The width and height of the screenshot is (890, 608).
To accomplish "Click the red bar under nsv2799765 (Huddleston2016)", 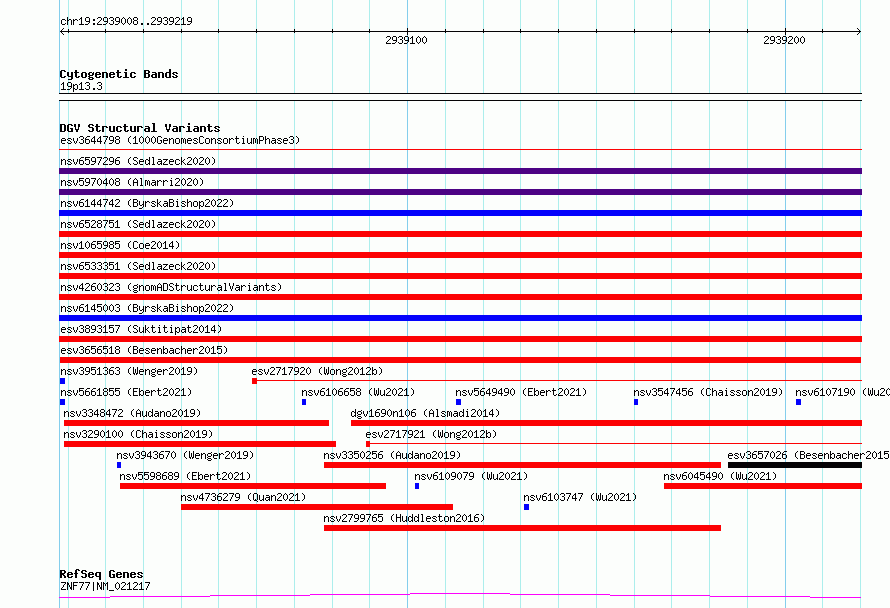I will point(522,528).
